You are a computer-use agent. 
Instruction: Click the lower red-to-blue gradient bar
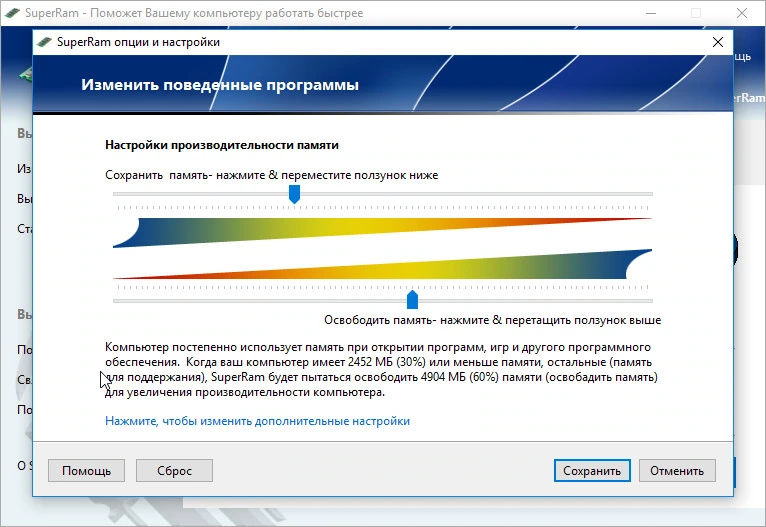[x=382, y=264]
